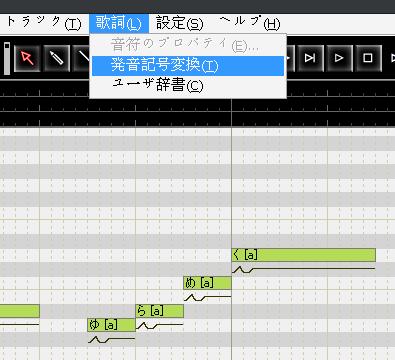Select the unlabeled green note at left edge
Screen dimensions: 395x360
click(x=20, y=311)
